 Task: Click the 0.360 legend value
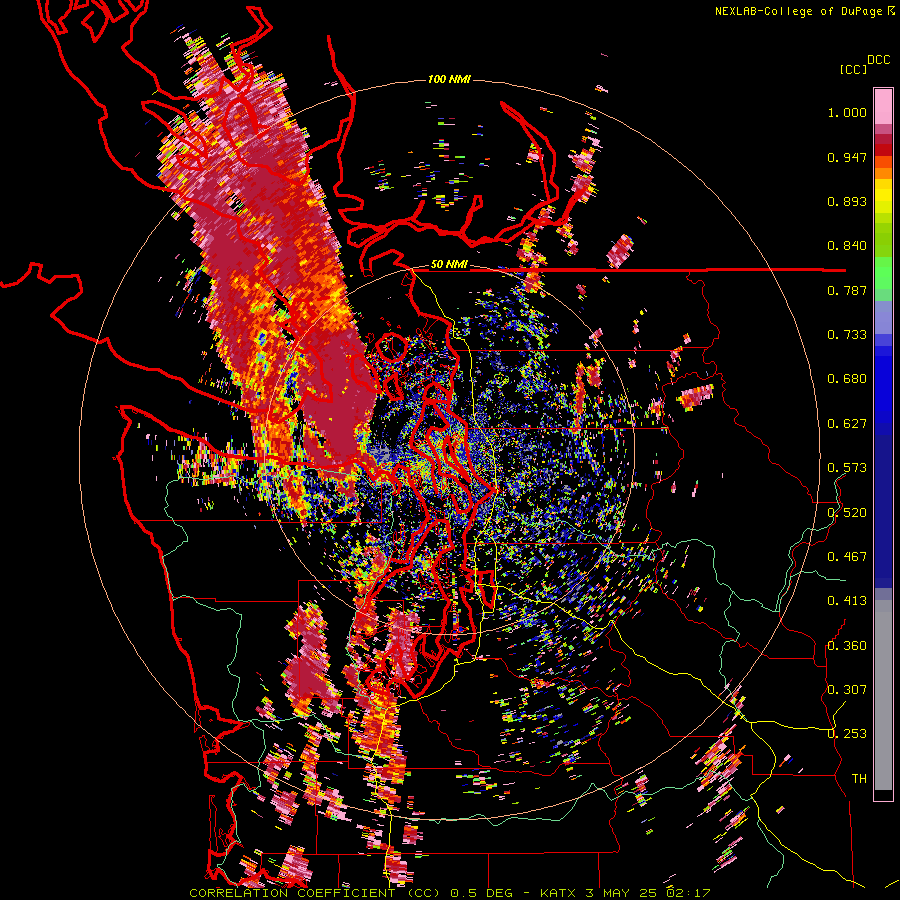point(847,646)
